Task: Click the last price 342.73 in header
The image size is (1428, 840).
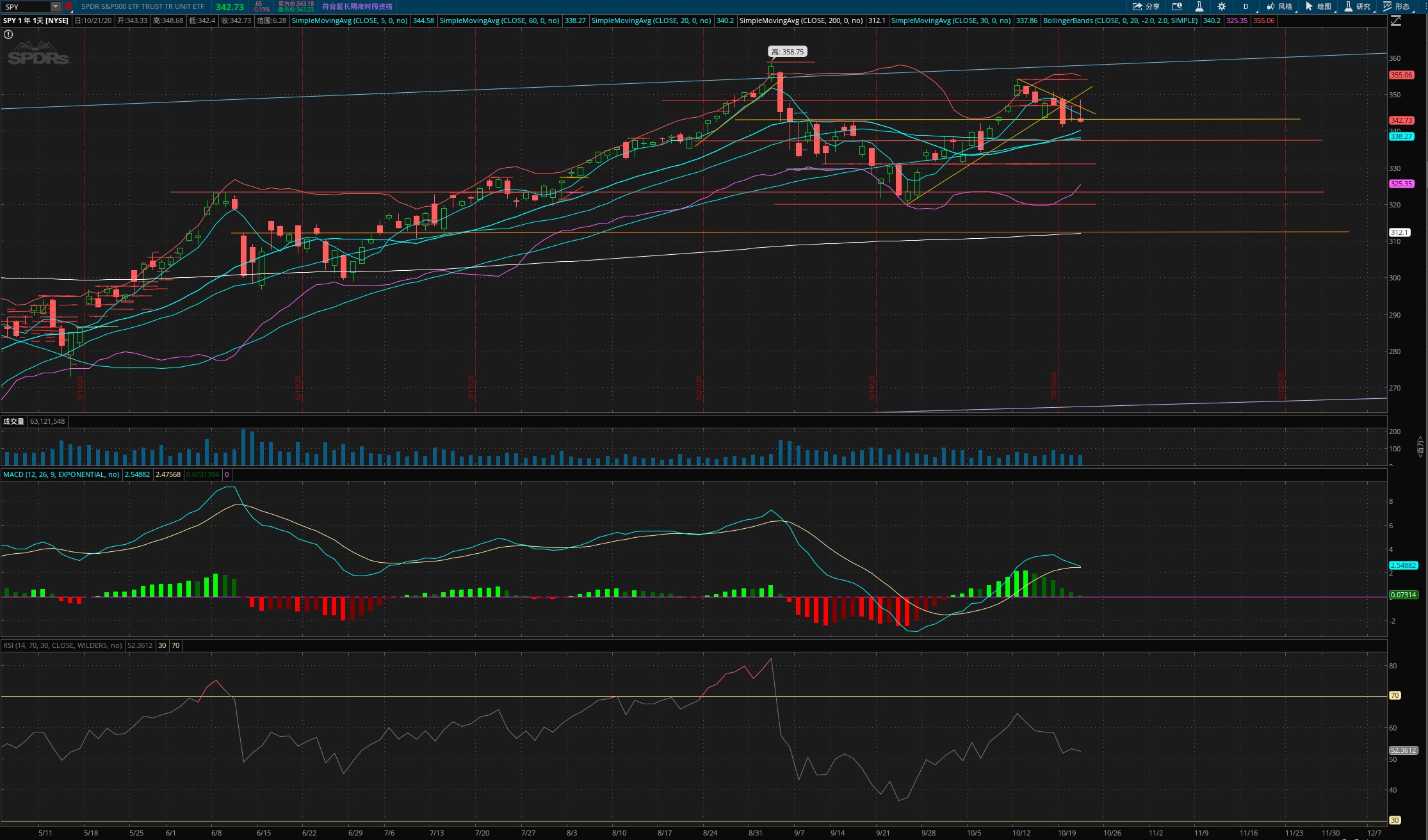Action: click(230, 7)
